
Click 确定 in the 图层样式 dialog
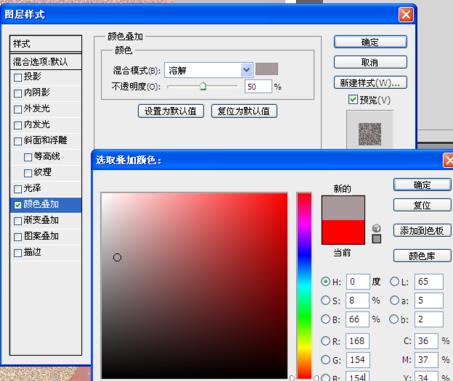[370, 42]
